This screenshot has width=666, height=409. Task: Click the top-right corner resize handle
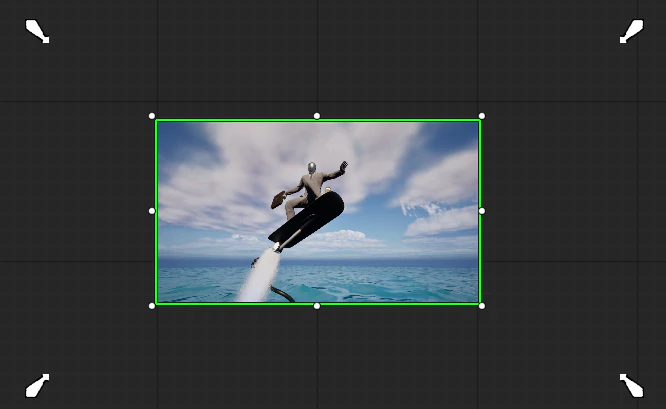482,116
